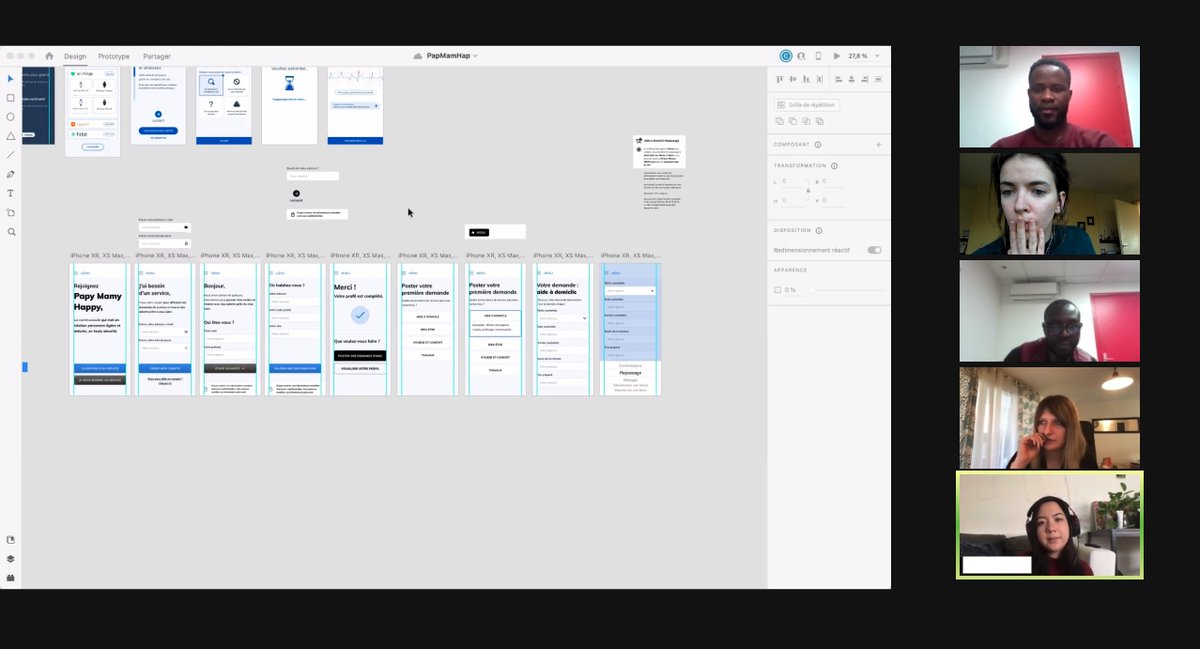Align selection to vertical middle
This screenshot has width=1200, height=649.
[x=792, y=79]
